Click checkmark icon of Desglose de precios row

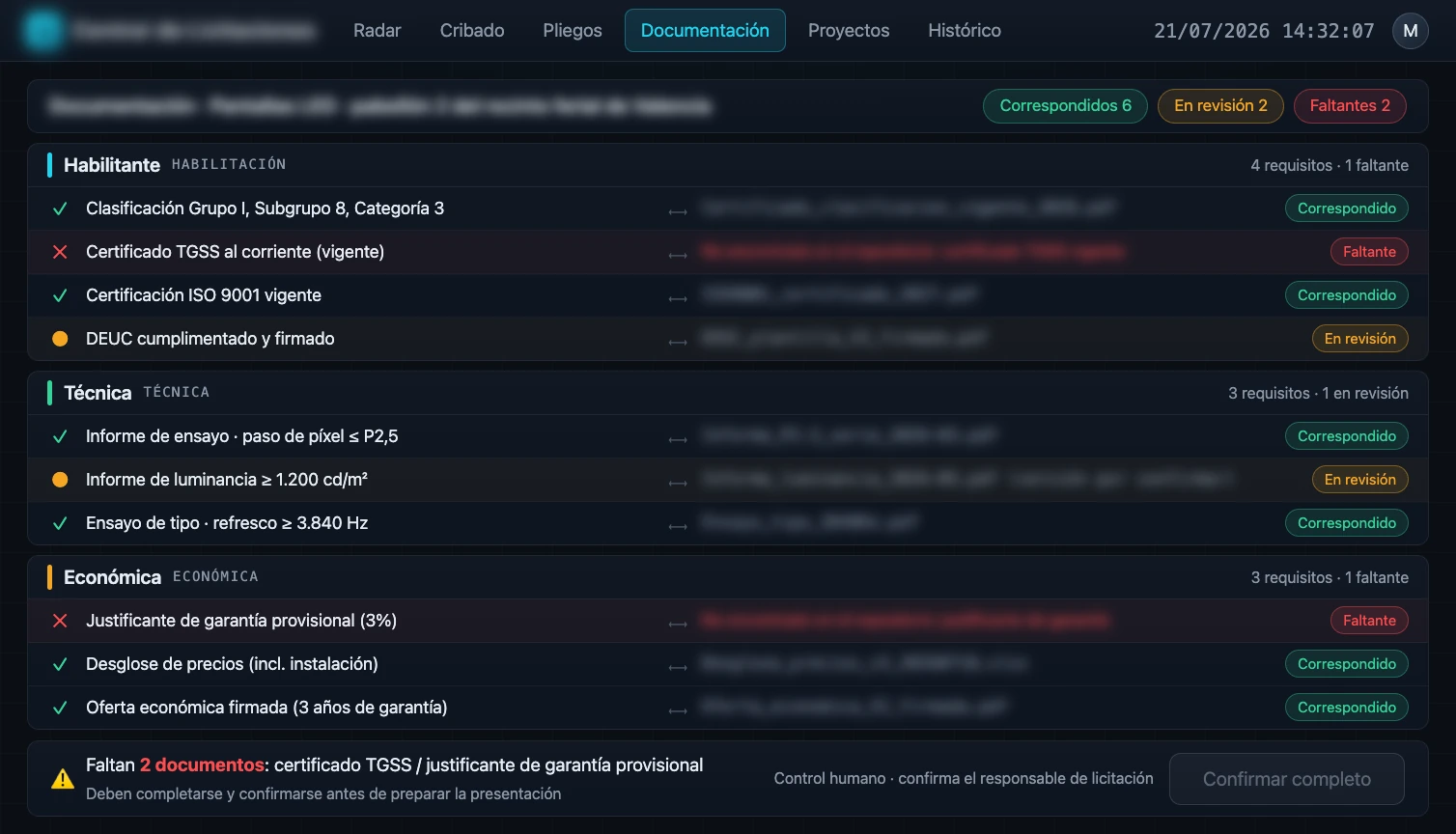point(60,664)
